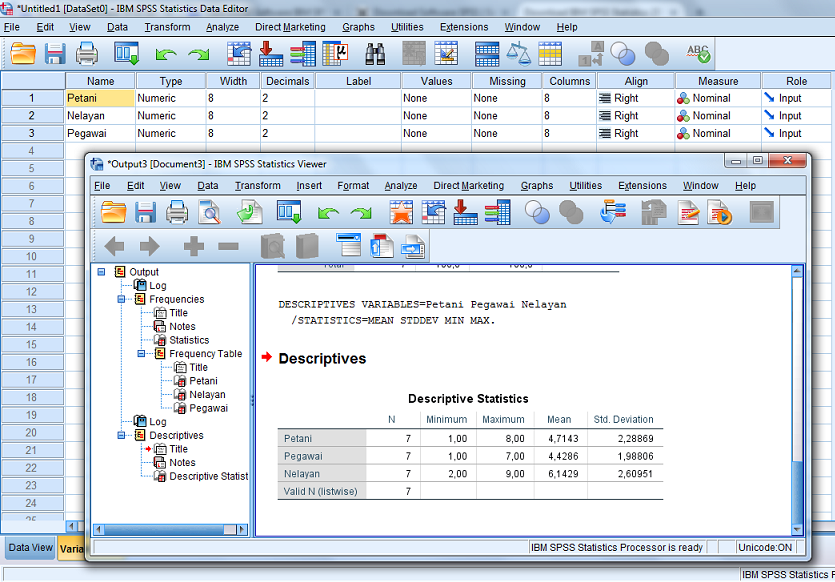835x582 pixels.
Task: Click Print preview icon in Viewer
Action: pos(209,212)
